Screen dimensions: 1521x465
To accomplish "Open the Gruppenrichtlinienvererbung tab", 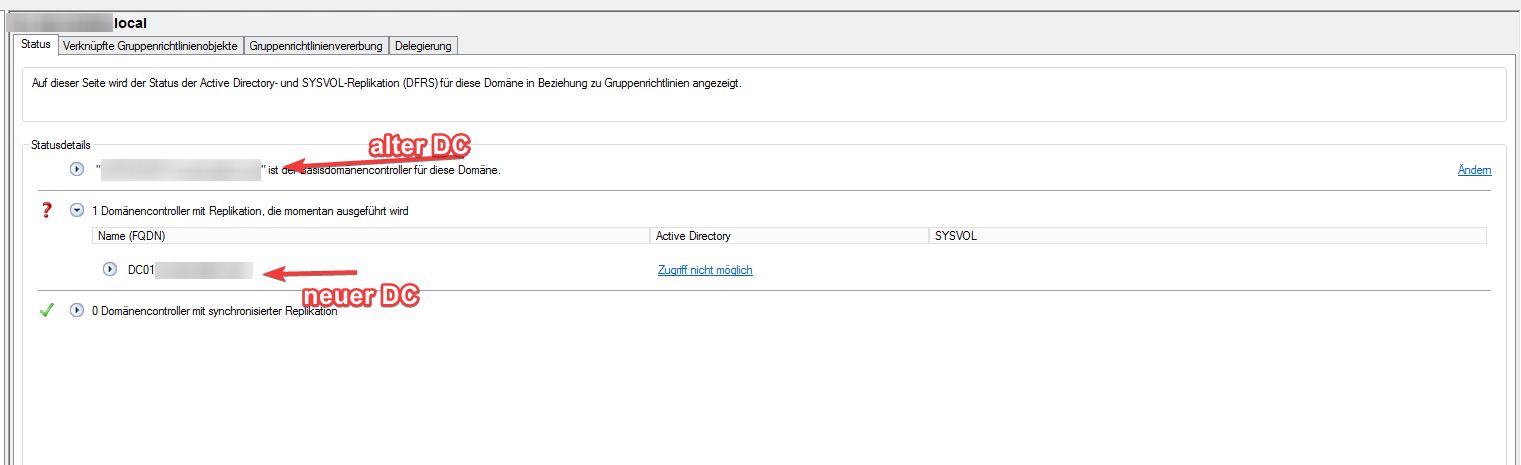I will click(316, 46).
